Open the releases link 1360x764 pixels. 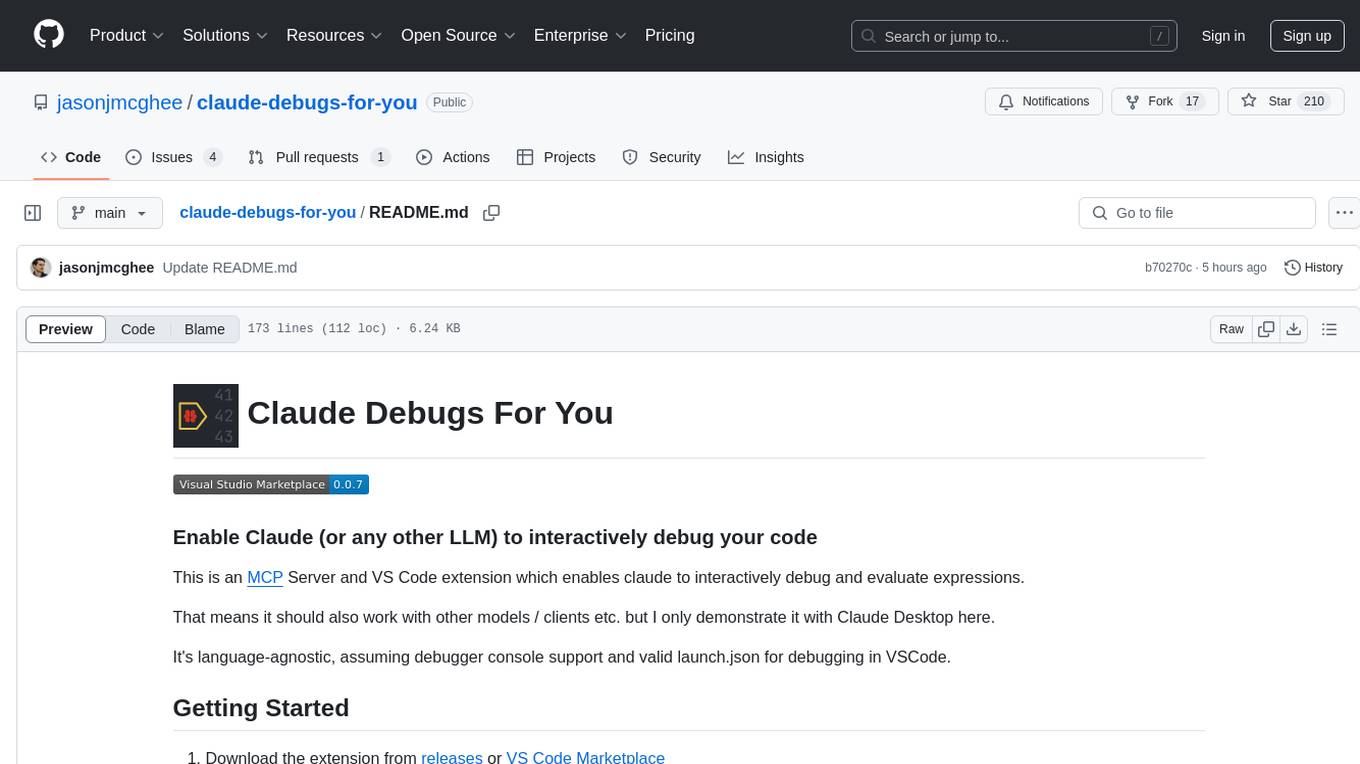pyautogui.click(x=452, y=757)
